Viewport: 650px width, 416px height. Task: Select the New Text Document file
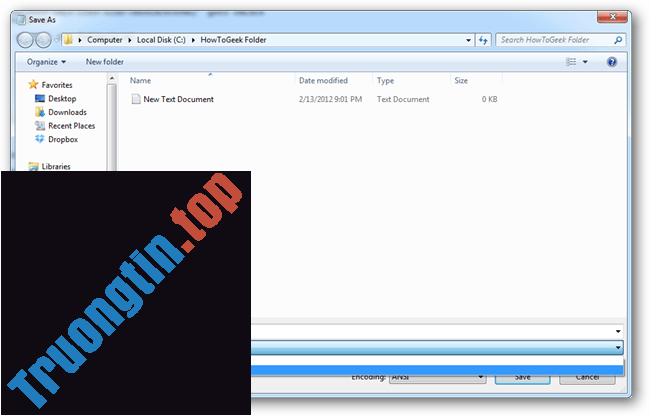click(x=178, y=99)
